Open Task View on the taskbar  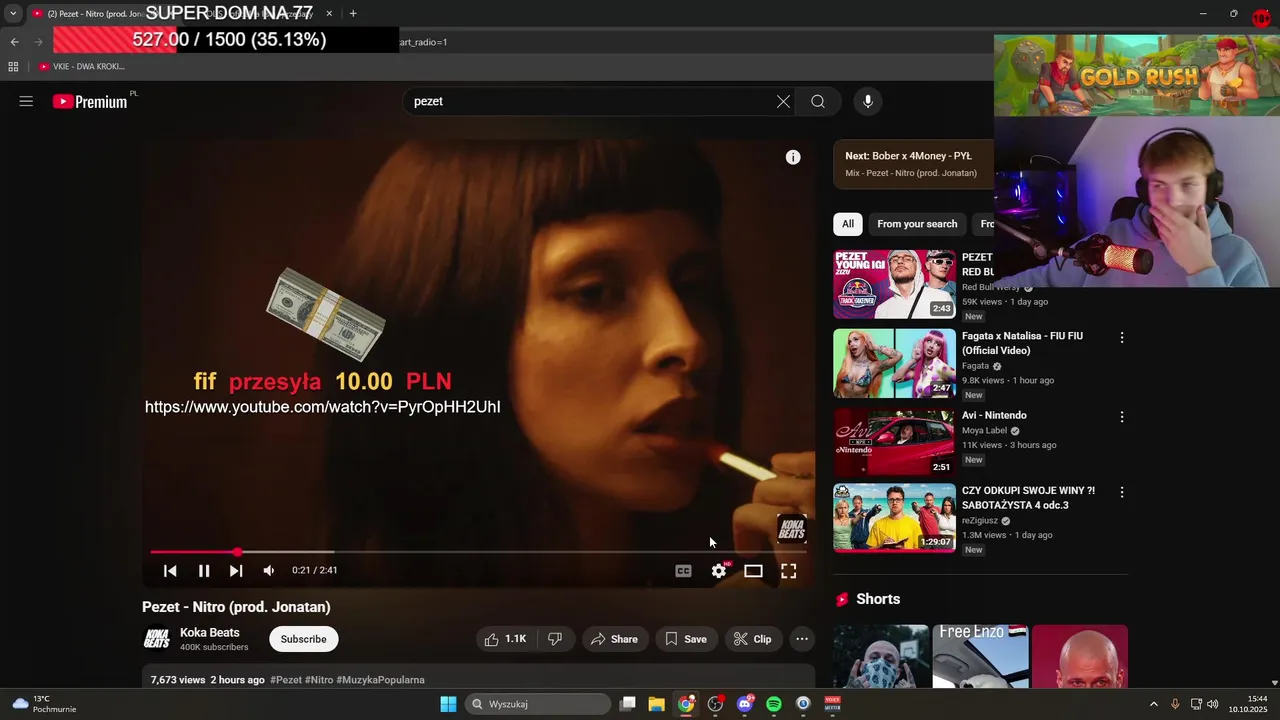pyautogui.click(x=628, y=704)
